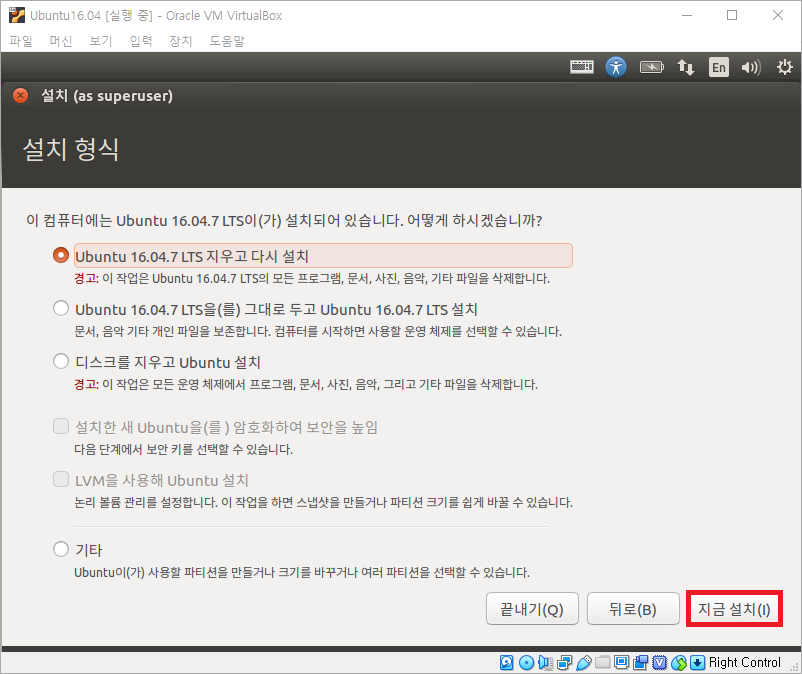Open the 입력 menu
Screen dimensions: 802x674
(141, 41)
